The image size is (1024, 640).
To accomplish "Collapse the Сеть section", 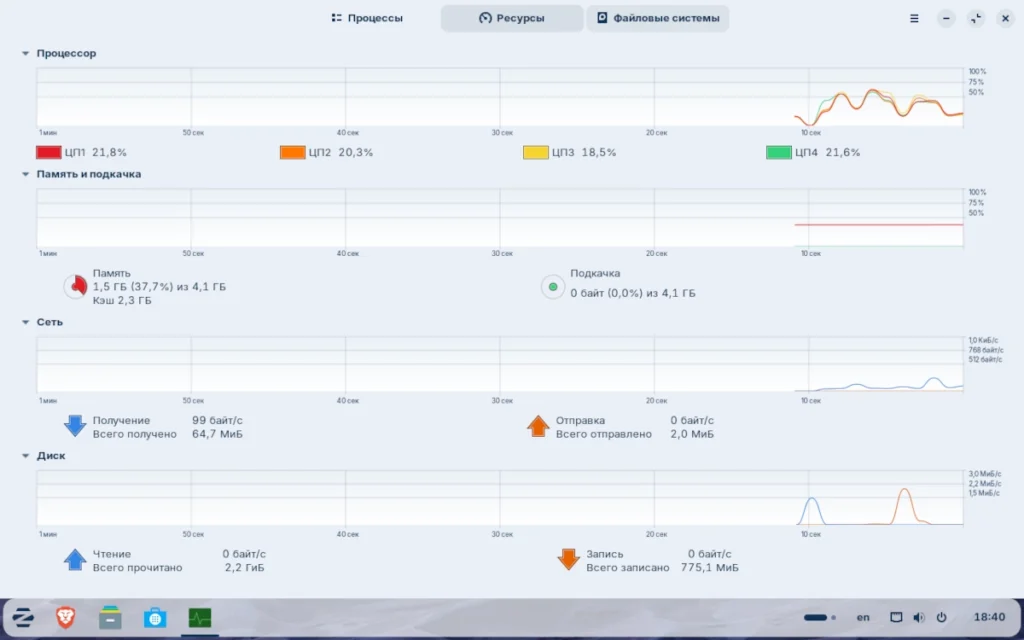I will tap(25, 322).
